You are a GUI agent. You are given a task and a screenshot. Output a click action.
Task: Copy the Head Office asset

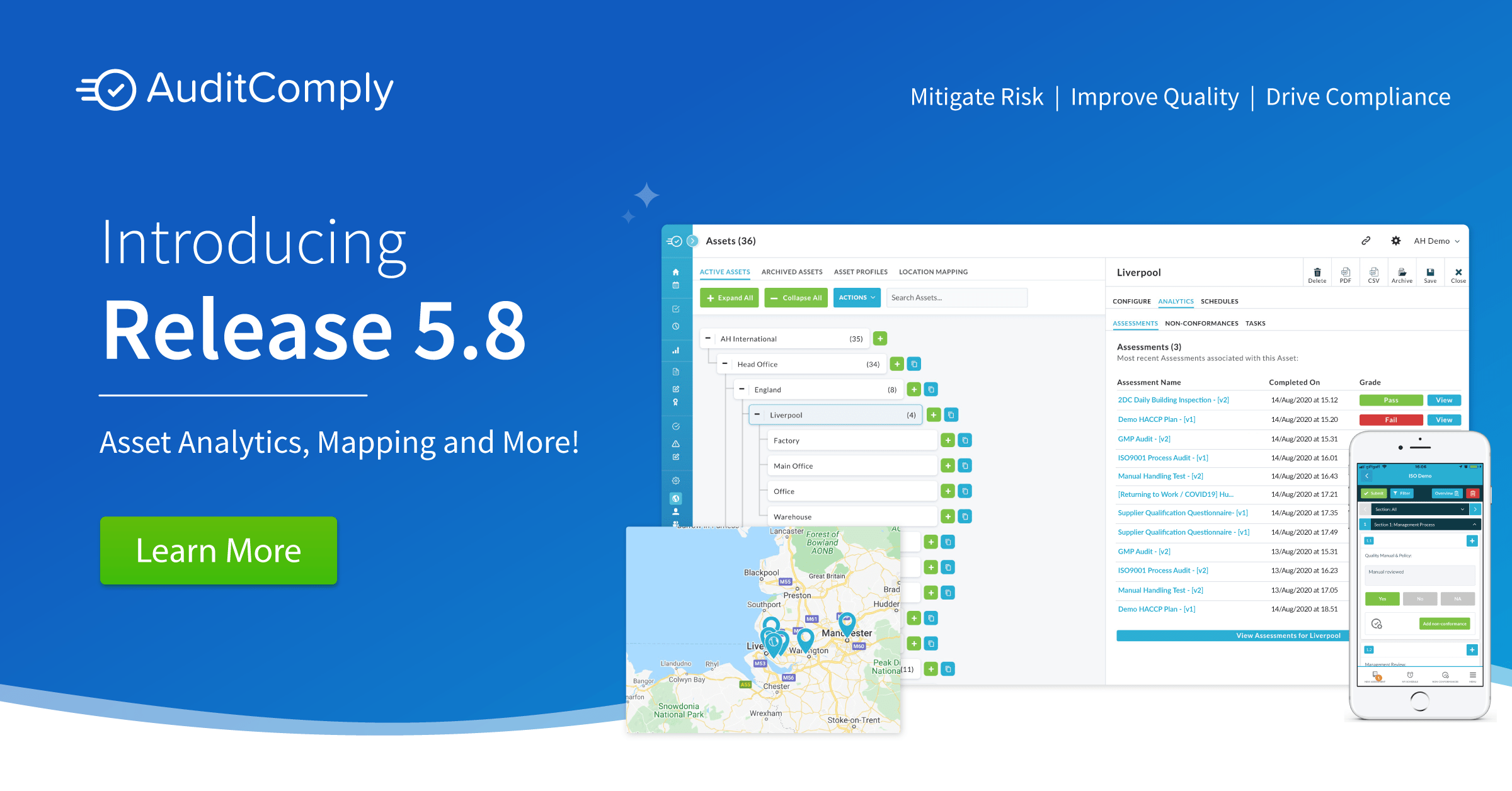(914, 364)
